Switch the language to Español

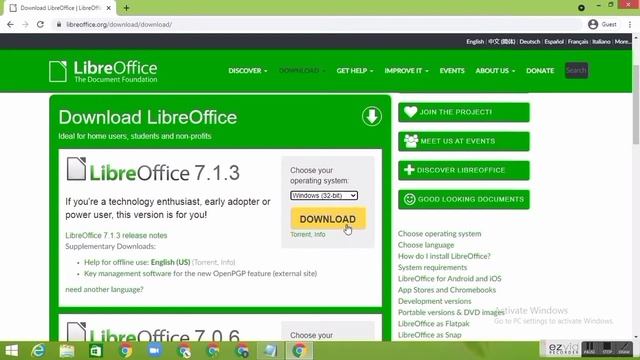tap(554, 42)
